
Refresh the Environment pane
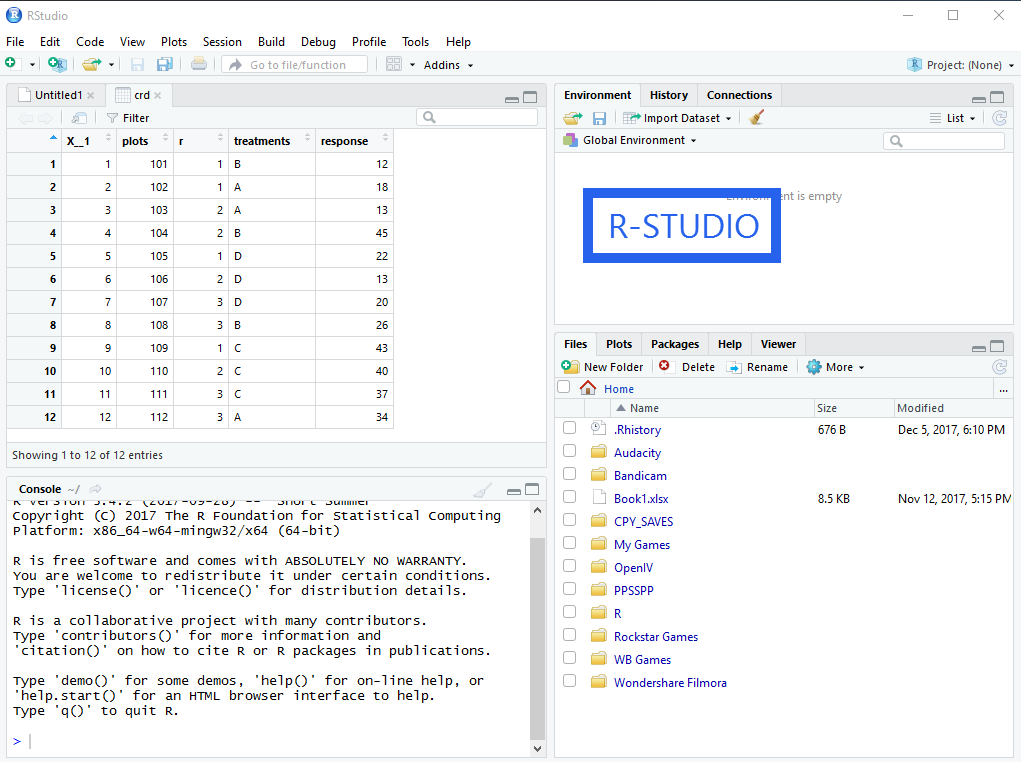point(1000,118)
